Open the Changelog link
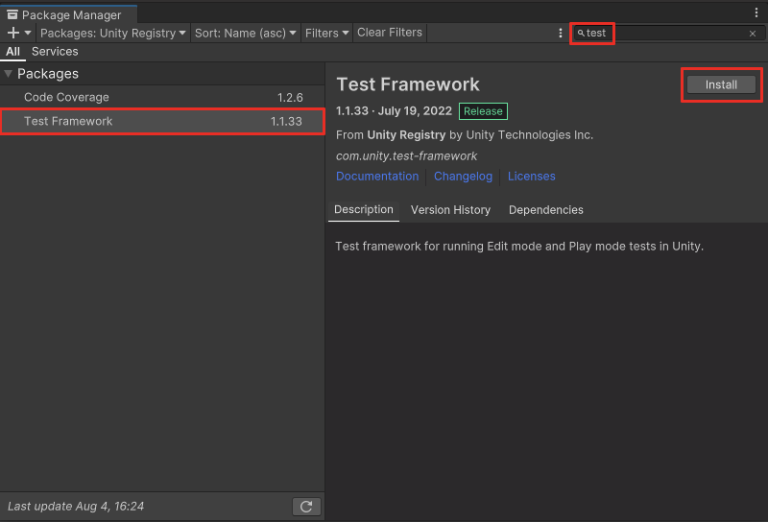768x522 pixels. pos(463,176)
